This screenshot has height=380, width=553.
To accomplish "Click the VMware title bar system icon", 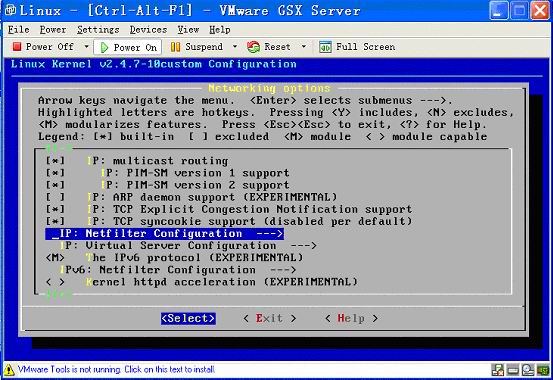I will point(10,10).
